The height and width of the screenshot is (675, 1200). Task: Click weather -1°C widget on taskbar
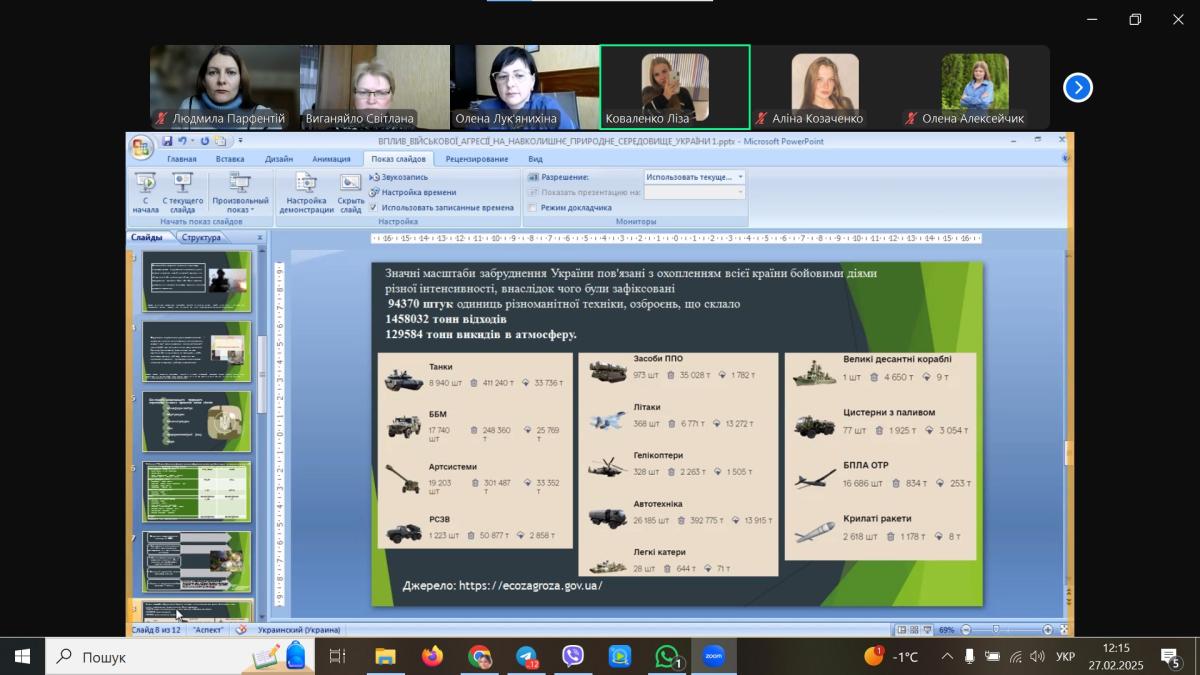click(892, 657)
